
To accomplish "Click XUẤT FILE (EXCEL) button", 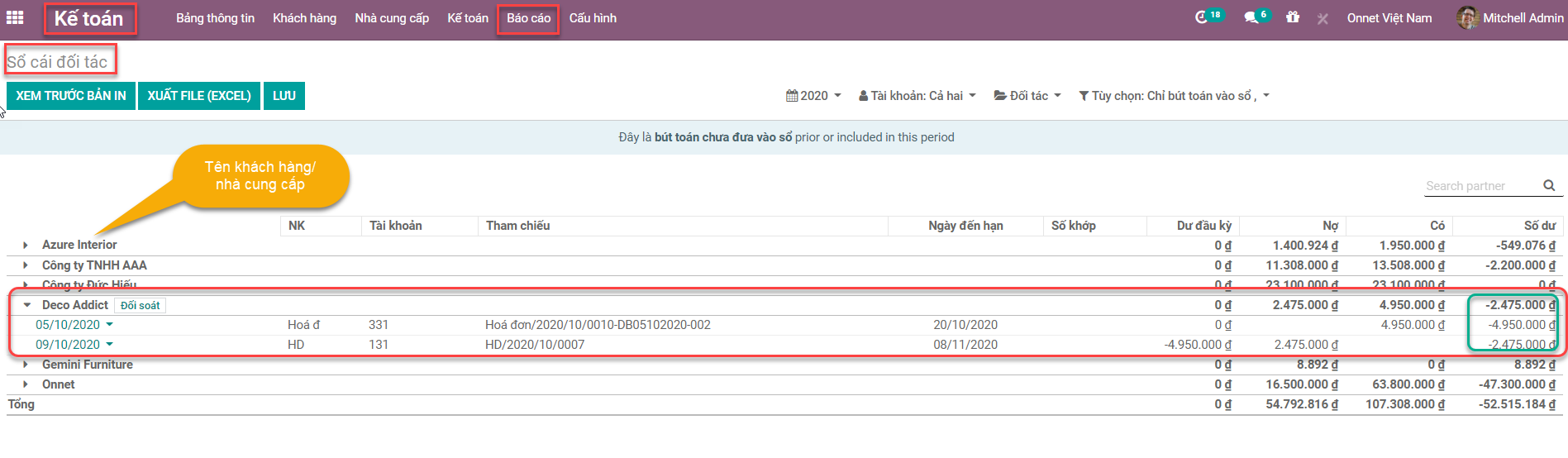I will (x=199, y=96).
